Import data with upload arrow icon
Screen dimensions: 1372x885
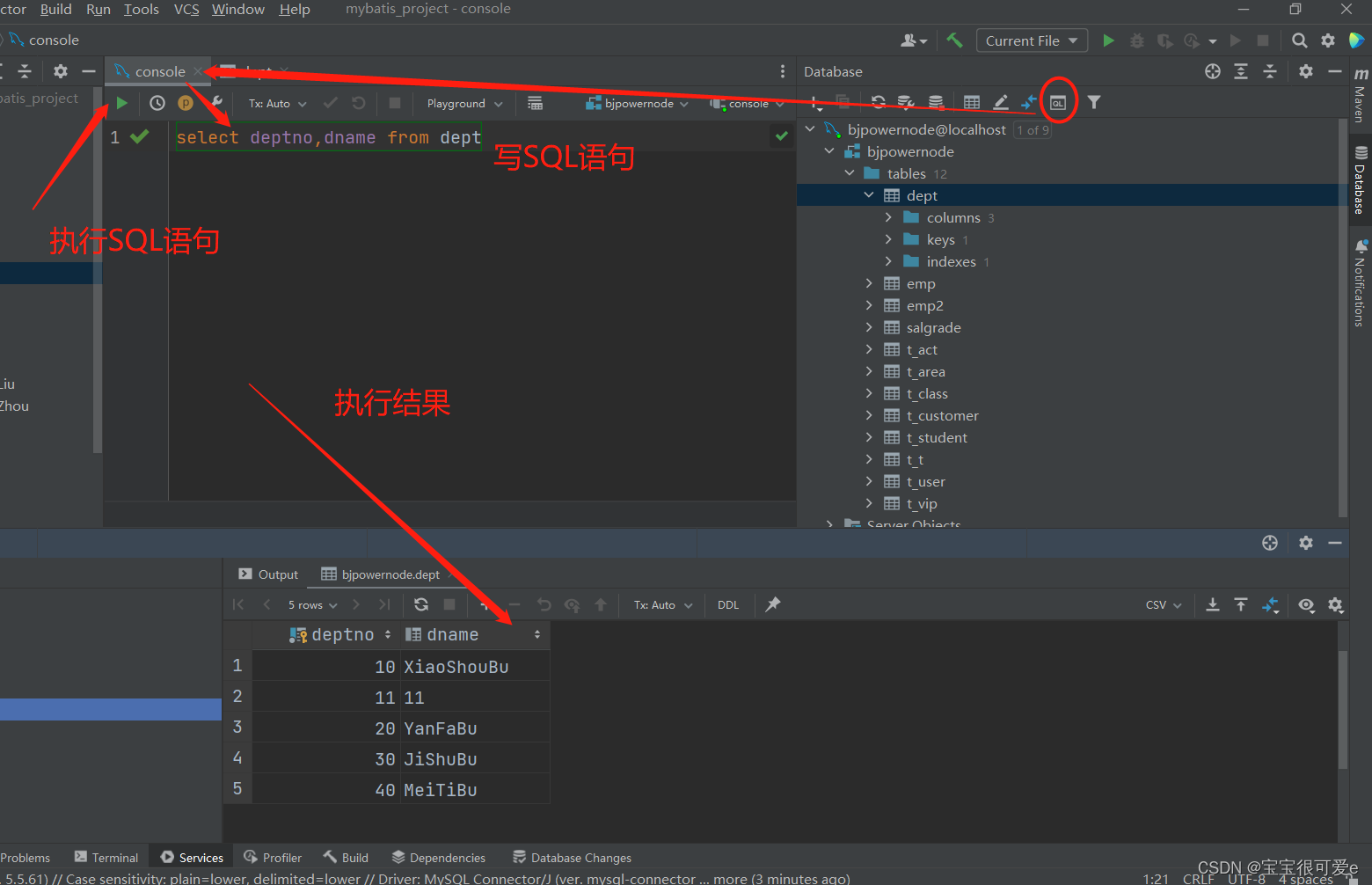pos(1241,604)
